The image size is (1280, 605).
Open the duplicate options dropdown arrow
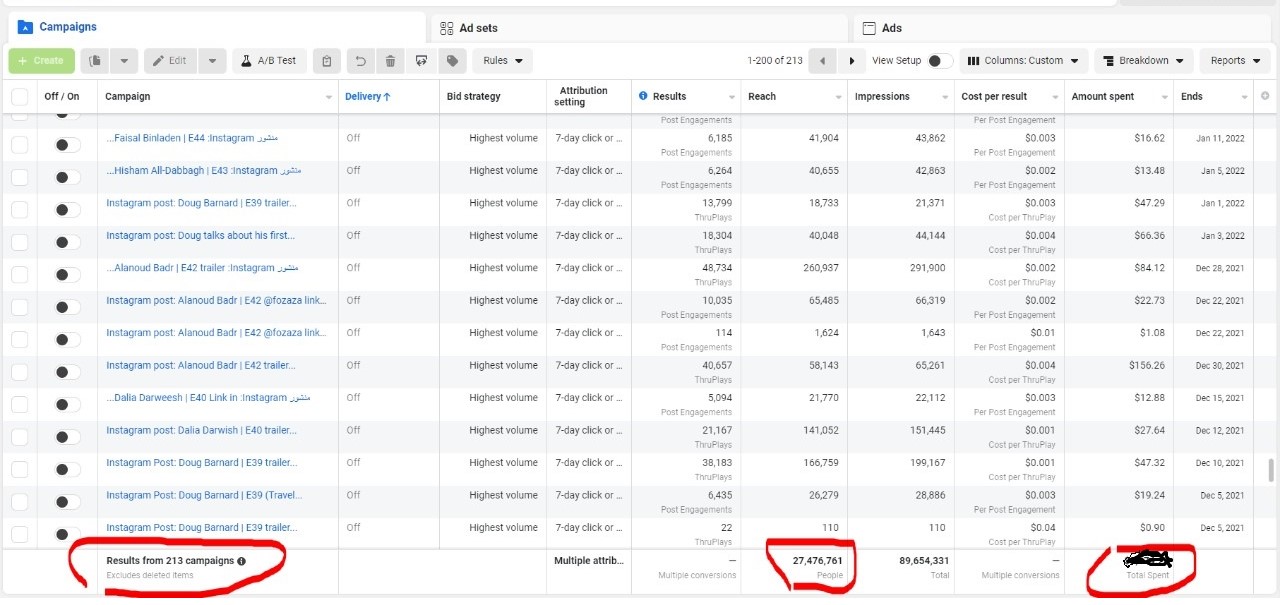tap(124, 61)
